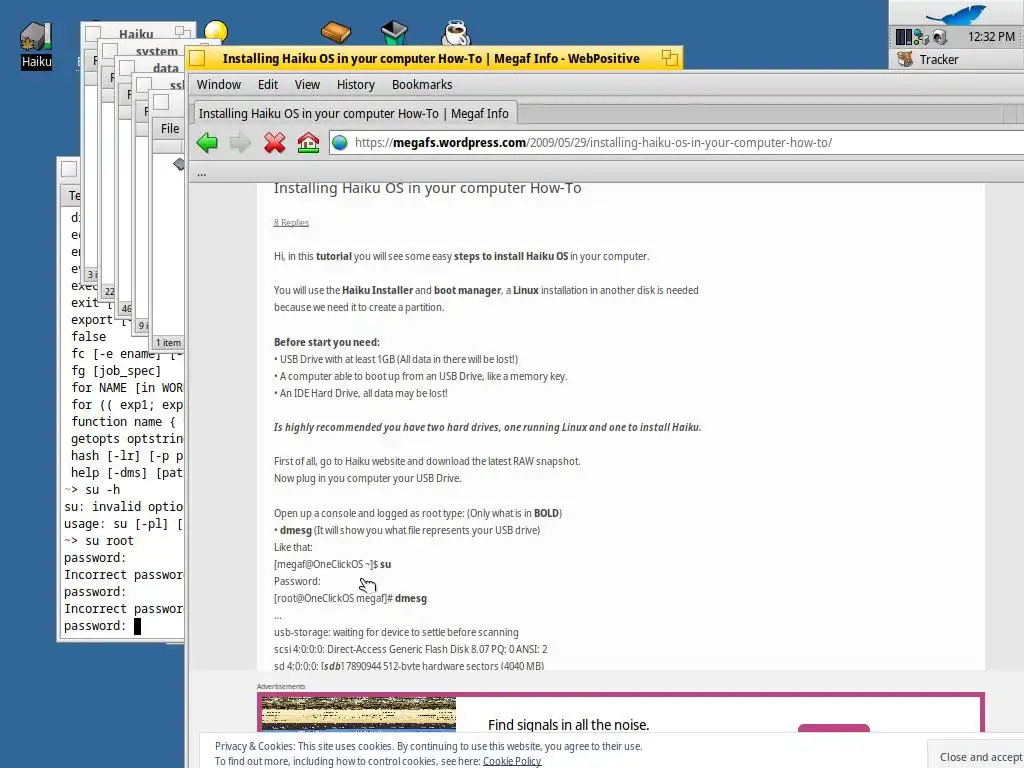Screen dimensions: 1024x768
Task: Go to the home page icon
Action: (x=308, y=142)
